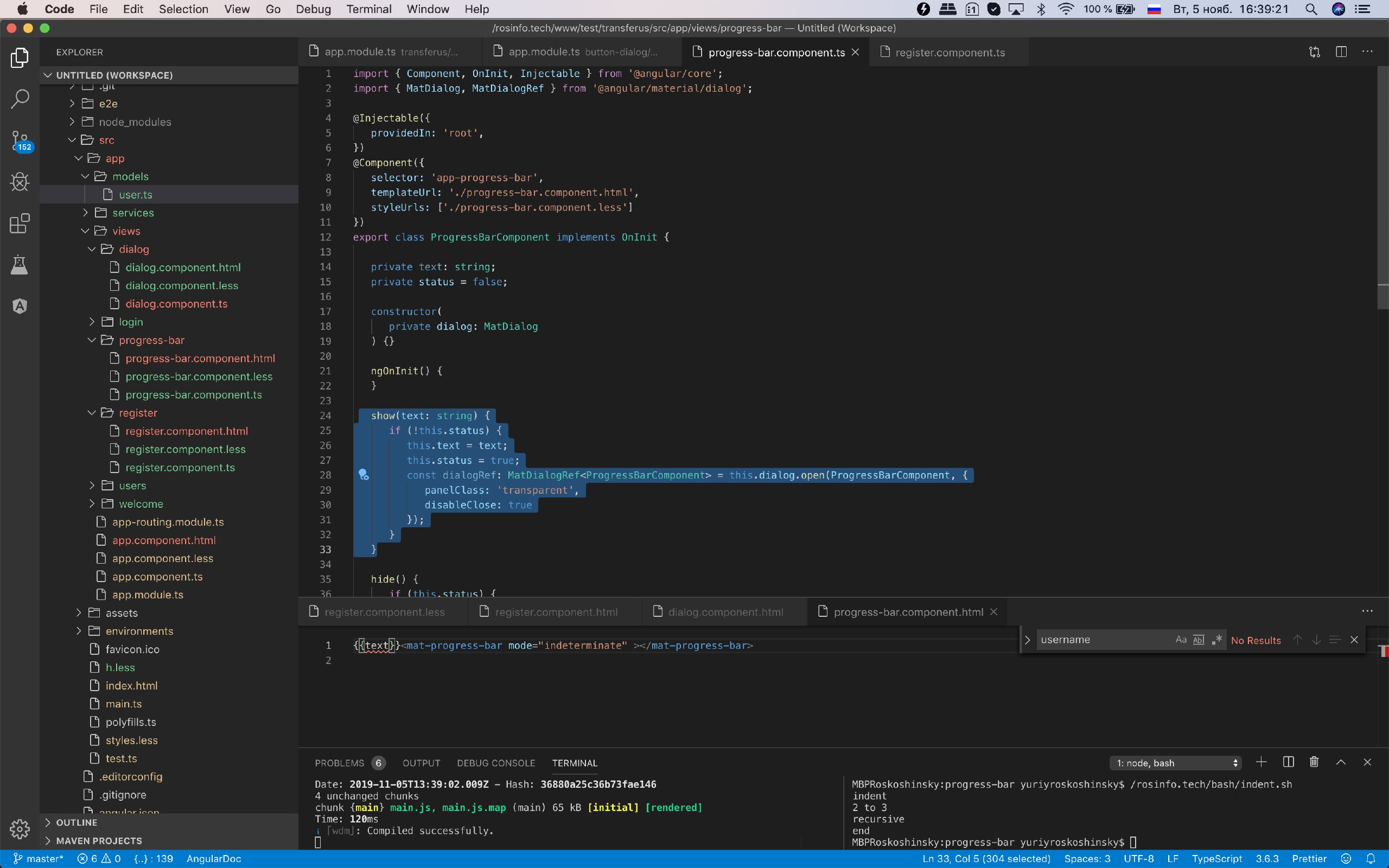Change indentation via Spaces: 3
The width and height of the screenshot is (1389, 868).
coord(1087,859)
